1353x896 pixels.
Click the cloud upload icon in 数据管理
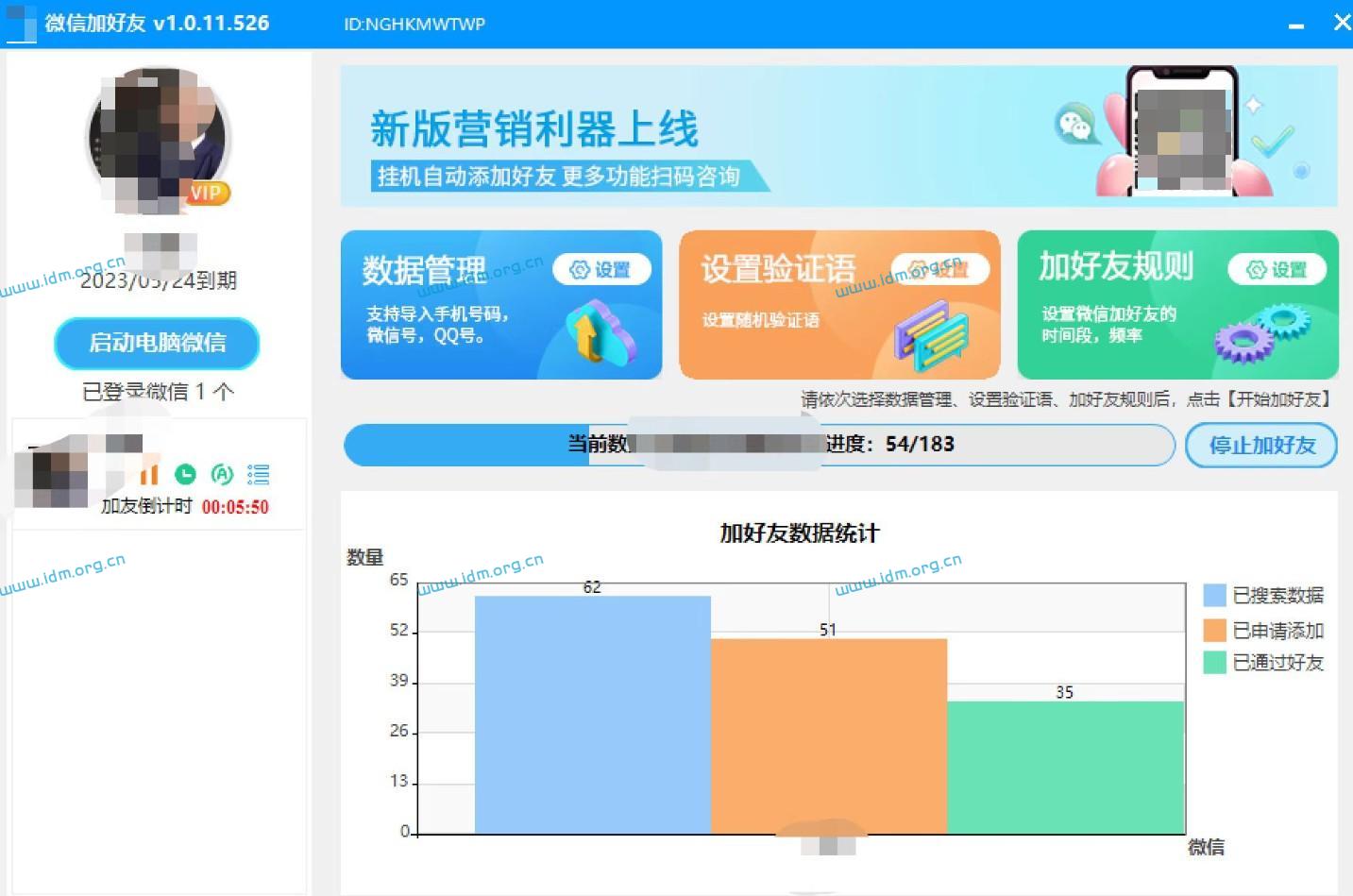point(600,332)
